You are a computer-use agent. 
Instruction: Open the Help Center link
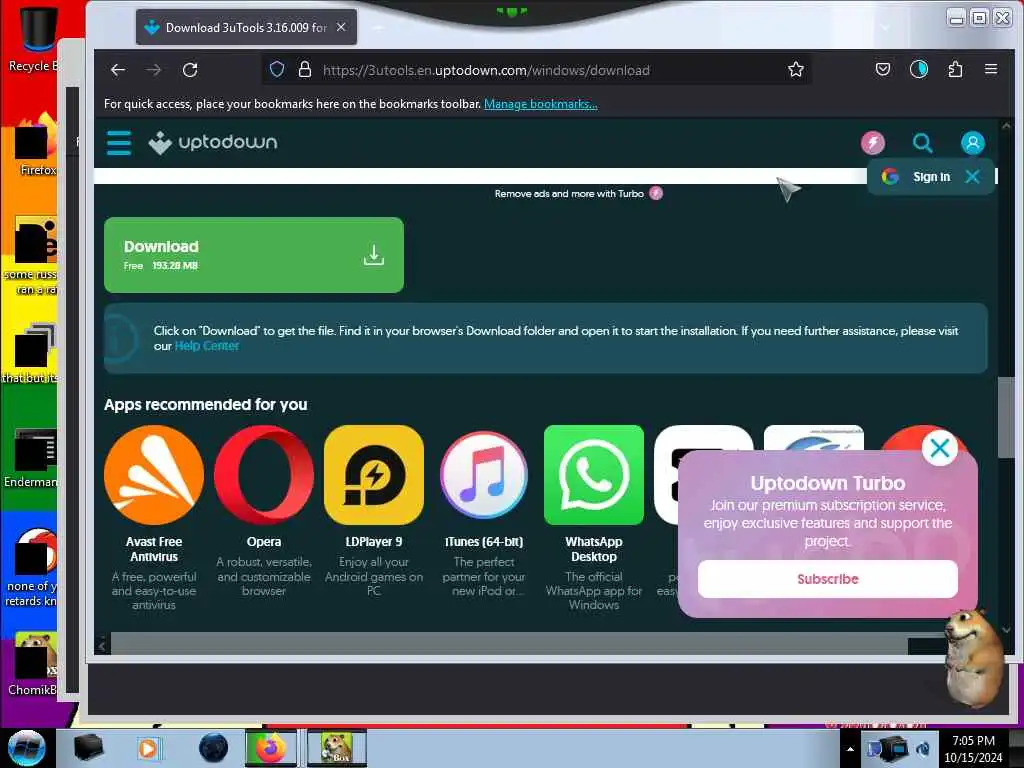tap(206, 346)
